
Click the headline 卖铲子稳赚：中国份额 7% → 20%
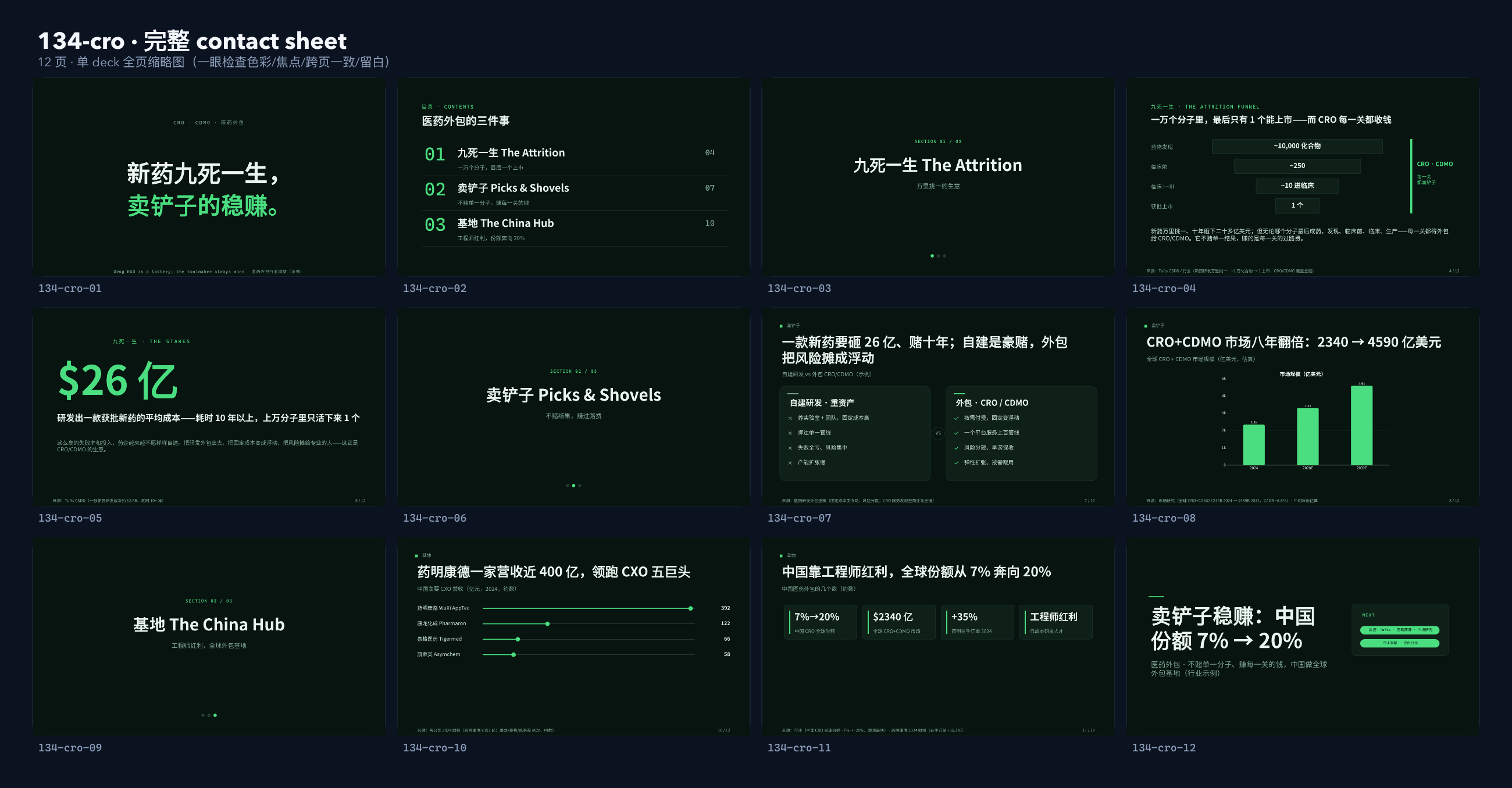coord(1233,628)
